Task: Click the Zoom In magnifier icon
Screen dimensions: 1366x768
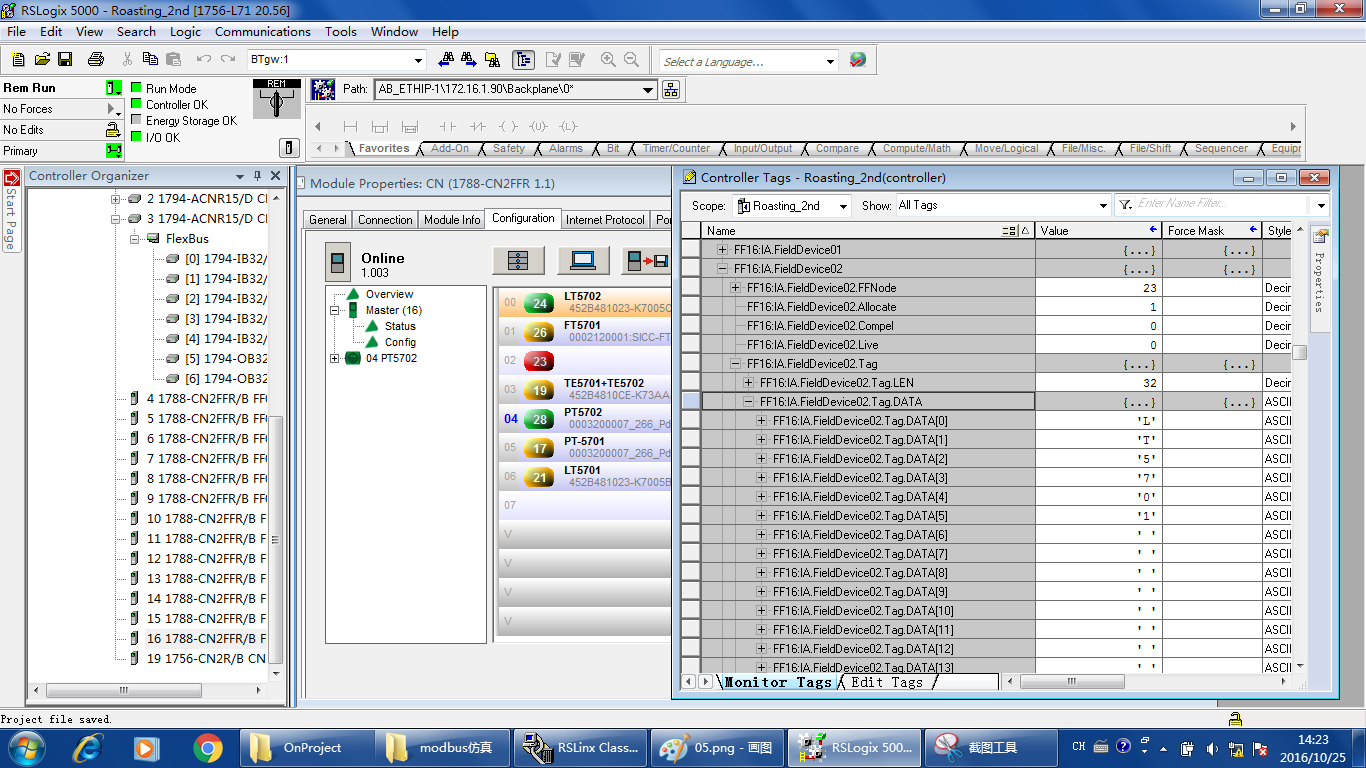Action: [x=608, y=60]
